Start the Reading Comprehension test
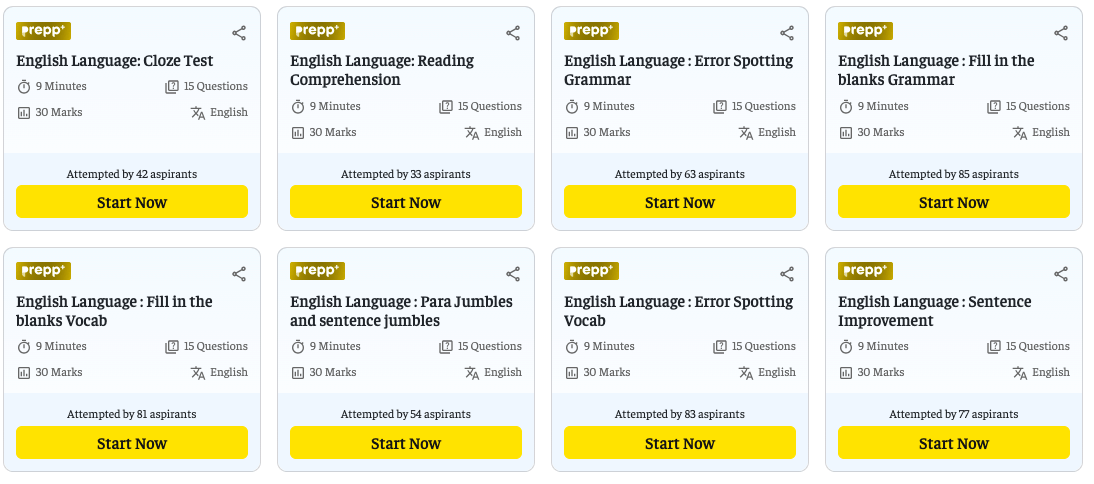 406,202
